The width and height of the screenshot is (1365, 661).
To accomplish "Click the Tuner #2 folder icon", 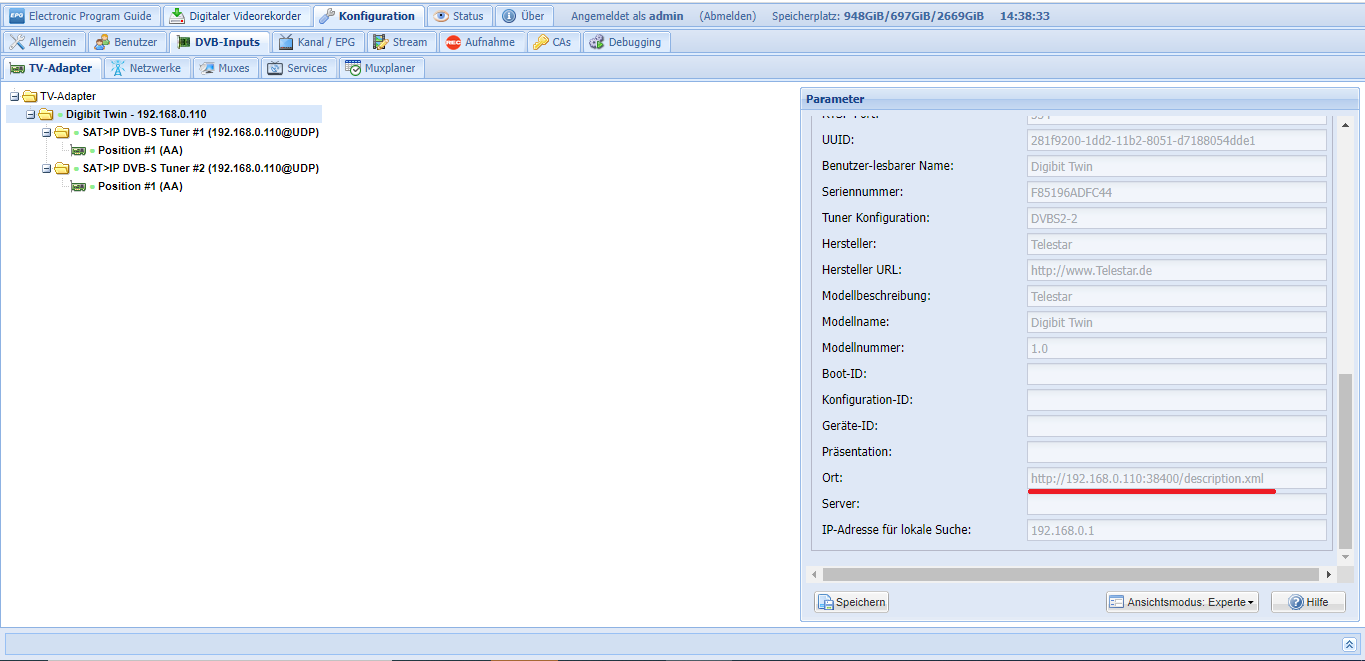I will [x=62, y=168].
